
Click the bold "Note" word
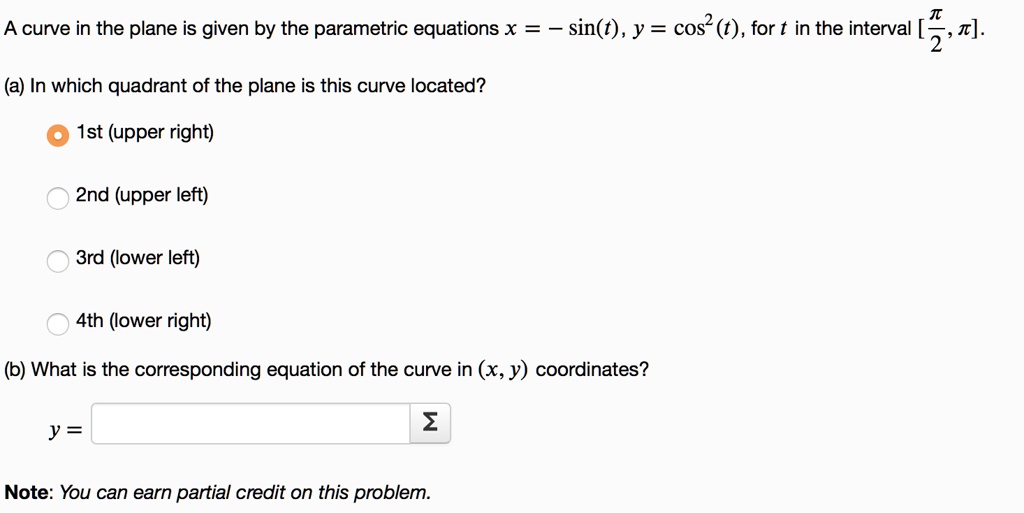coord(26,492)
